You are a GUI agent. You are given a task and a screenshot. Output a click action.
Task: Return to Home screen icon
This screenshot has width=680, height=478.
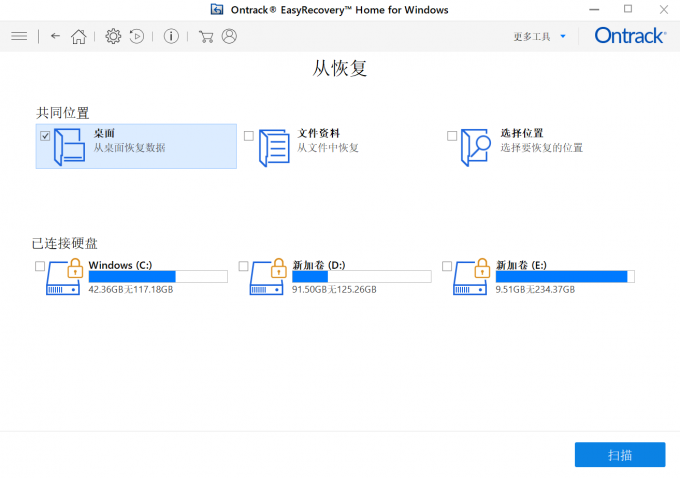(78, 36)
